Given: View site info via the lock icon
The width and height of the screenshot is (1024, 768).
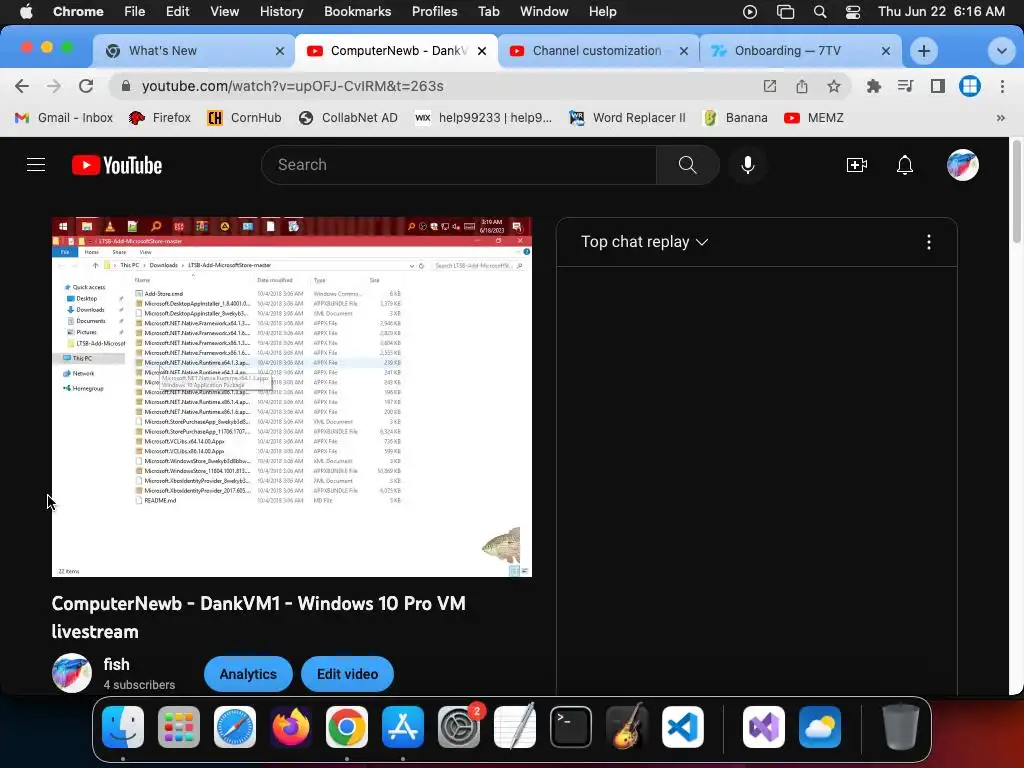Looking at the screenshot, I should (126, 86).
